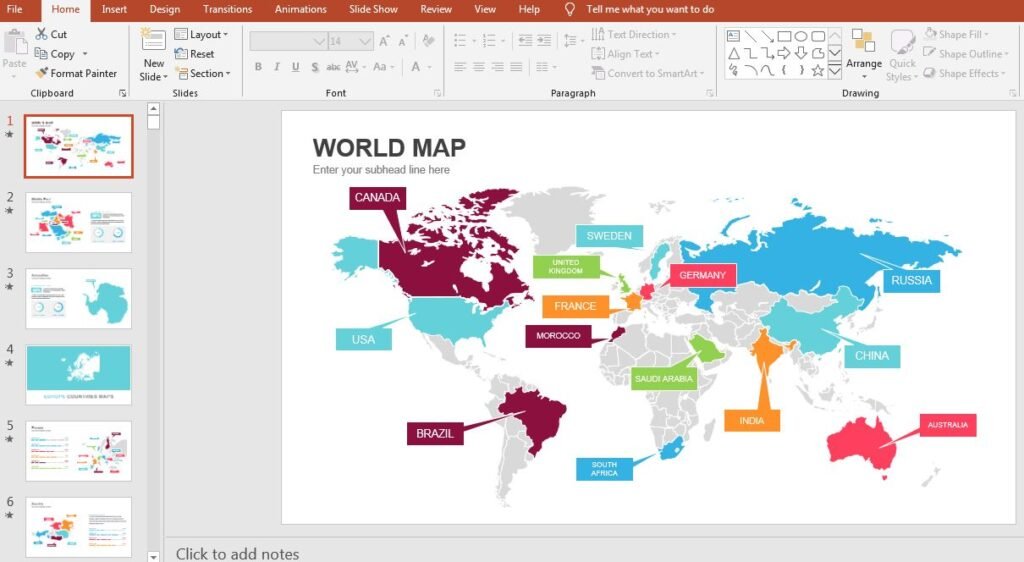Click Convert to SmartArt button

coord(648,73)
